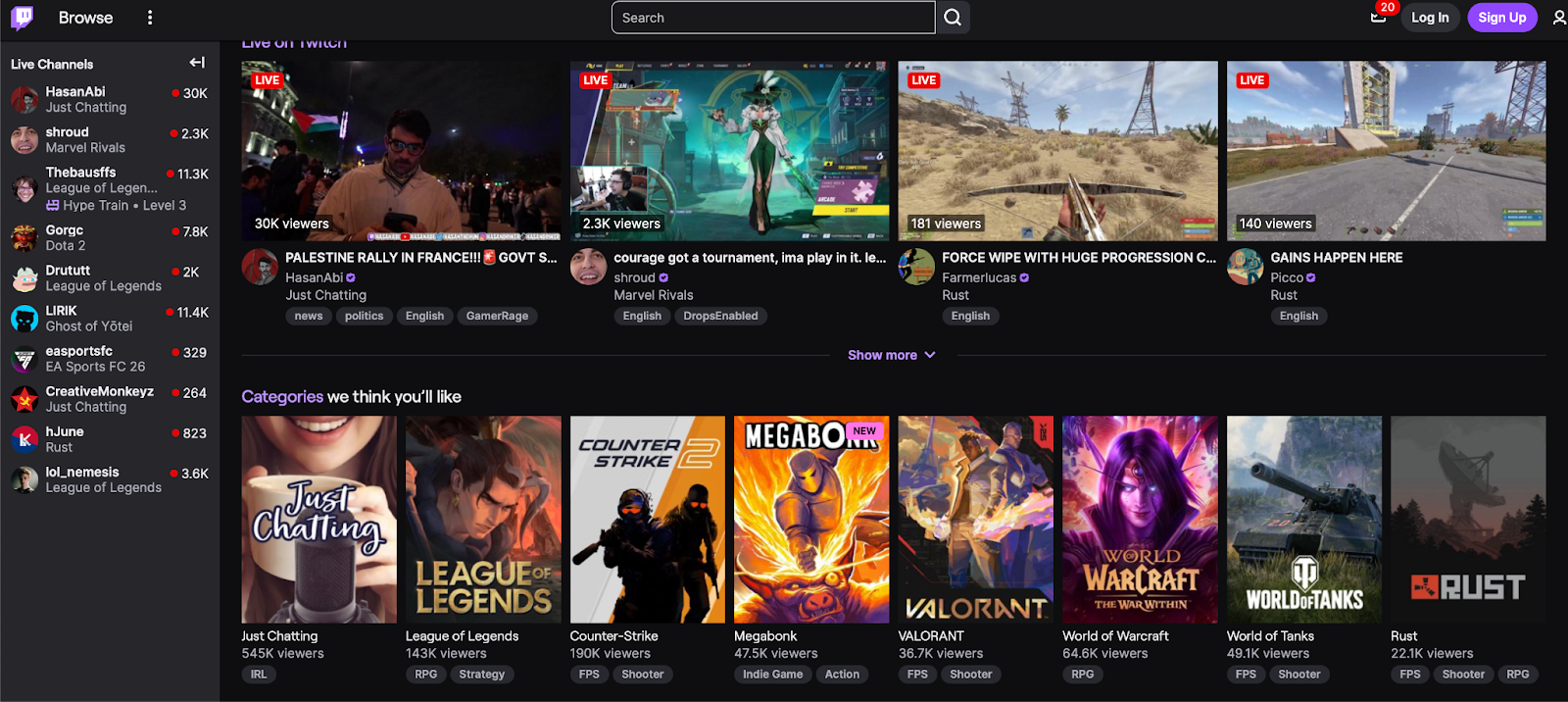Collapse the Live Channels sidebar
The height and width of the screenshot is (702, 1568).
point(197,63)
